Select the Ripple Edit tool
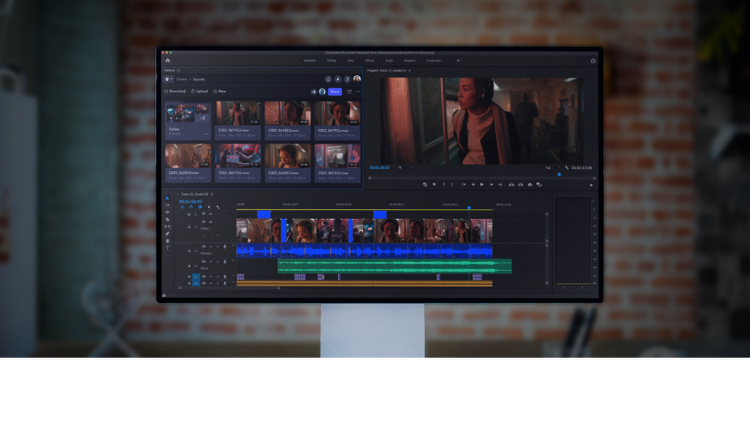Screen dimensions: 750x430 point(167,212)
